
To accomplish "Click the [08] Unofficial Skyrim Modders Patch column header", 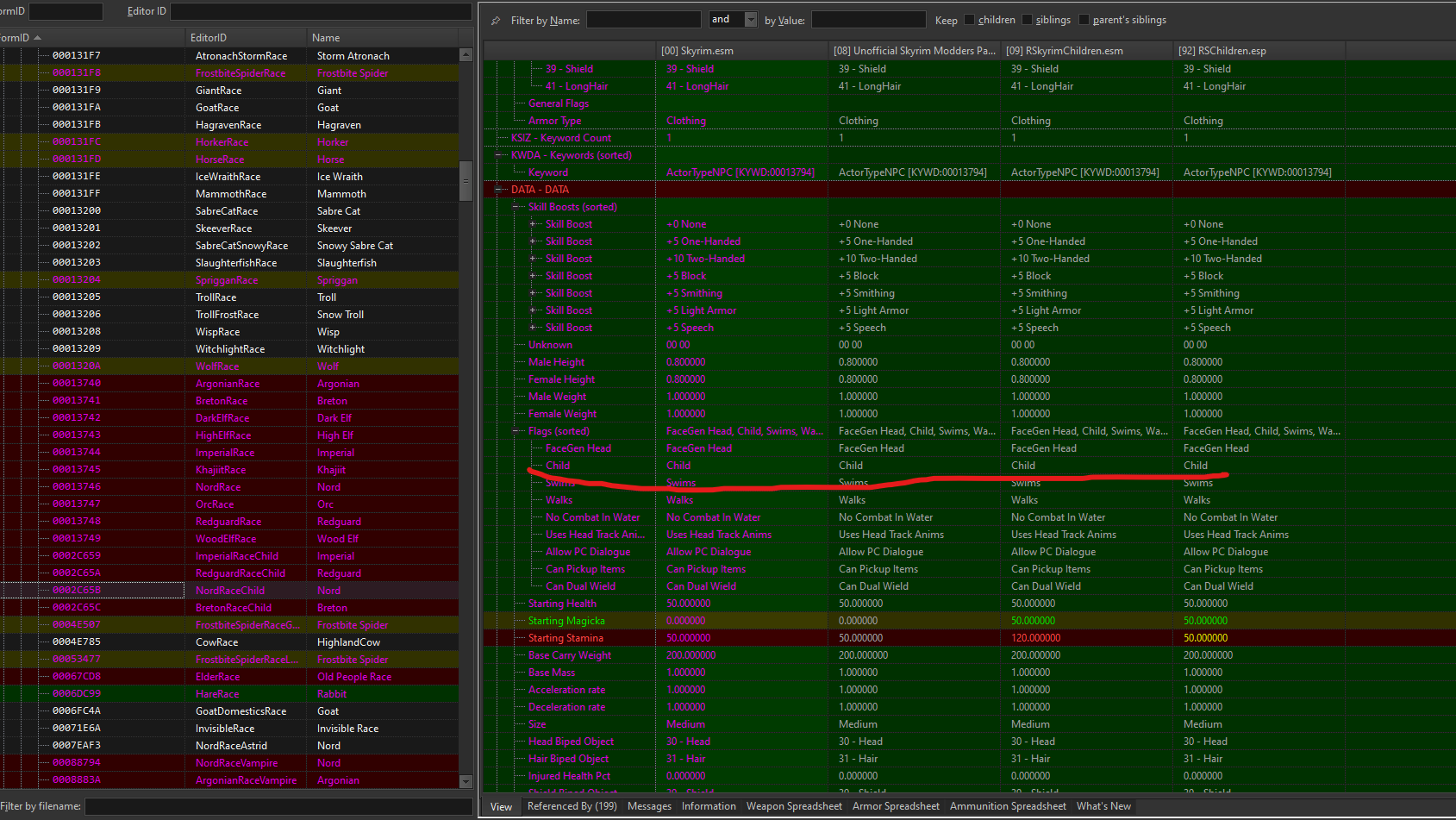I will pyautogui.click(x=914, y=51).
